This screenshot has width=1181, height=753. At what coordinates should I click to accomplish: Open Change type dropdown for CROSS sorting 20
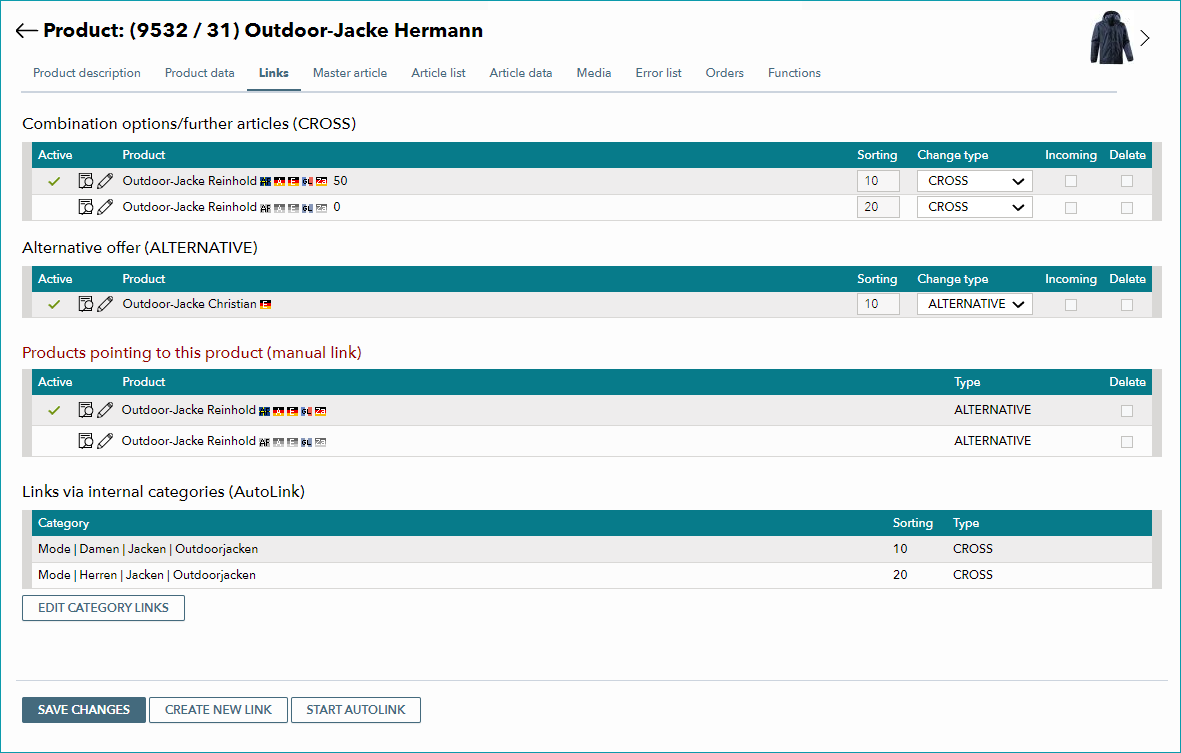point(975,207)
